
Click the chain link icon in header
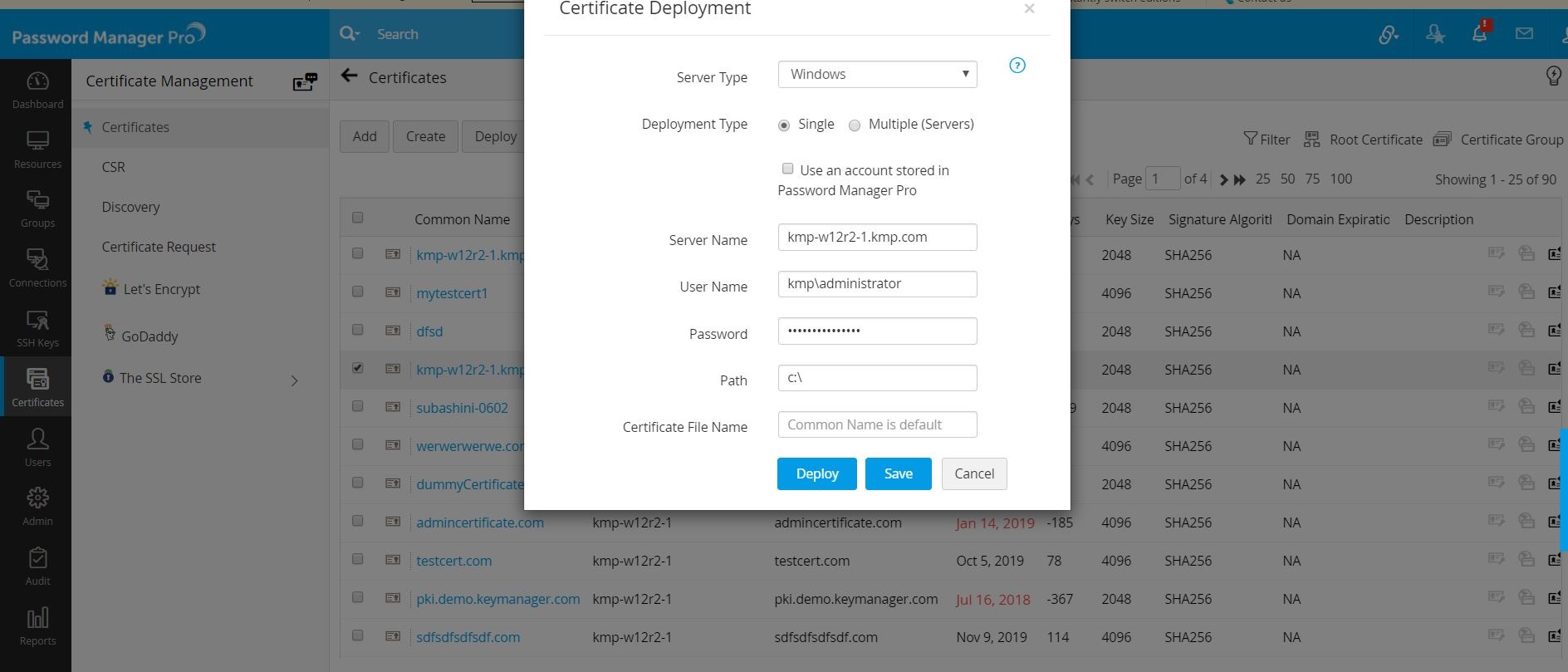tap(1389, 34)
